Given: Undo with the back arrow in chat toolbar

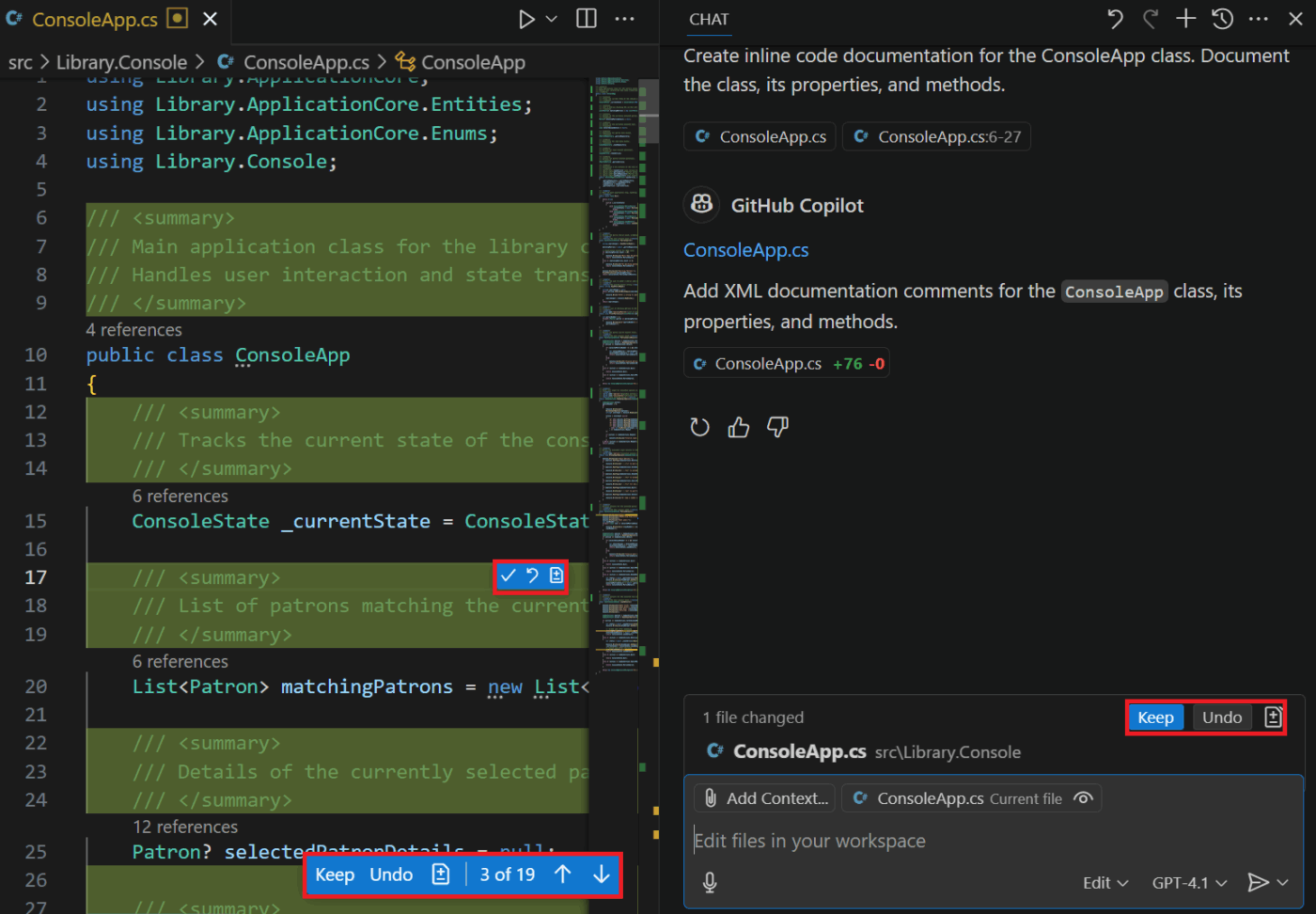Looking at the screenshot, I should [1114, 18].
